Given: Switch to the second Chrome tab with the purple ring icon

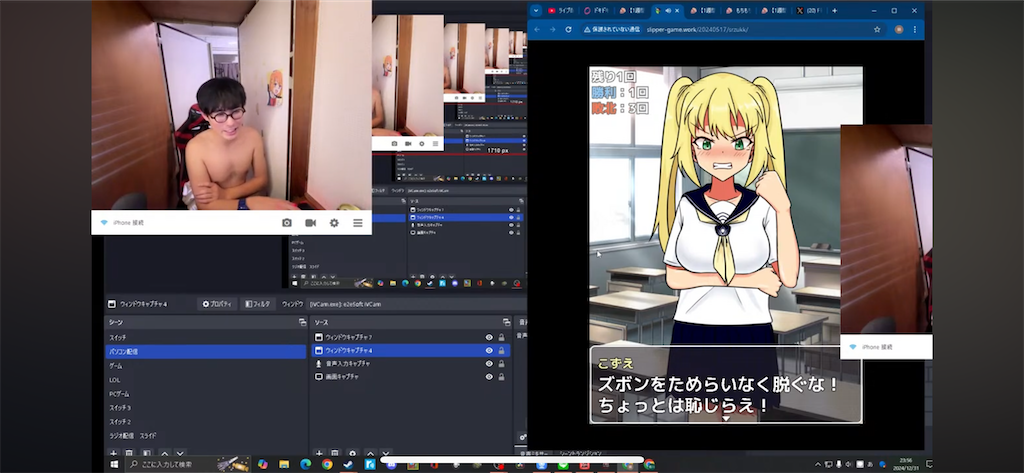Looking at the screenshot, I should tap(596, 10).
